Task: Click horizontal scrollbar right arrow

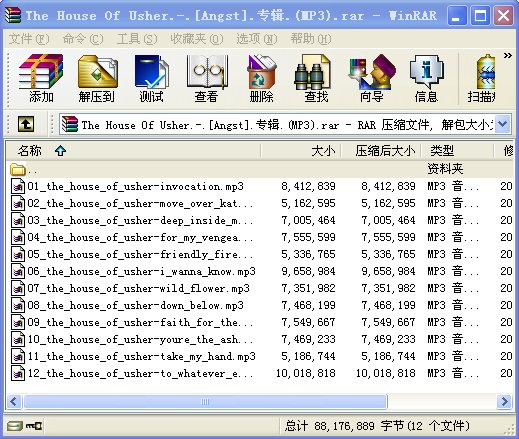Action: (505, 401)
